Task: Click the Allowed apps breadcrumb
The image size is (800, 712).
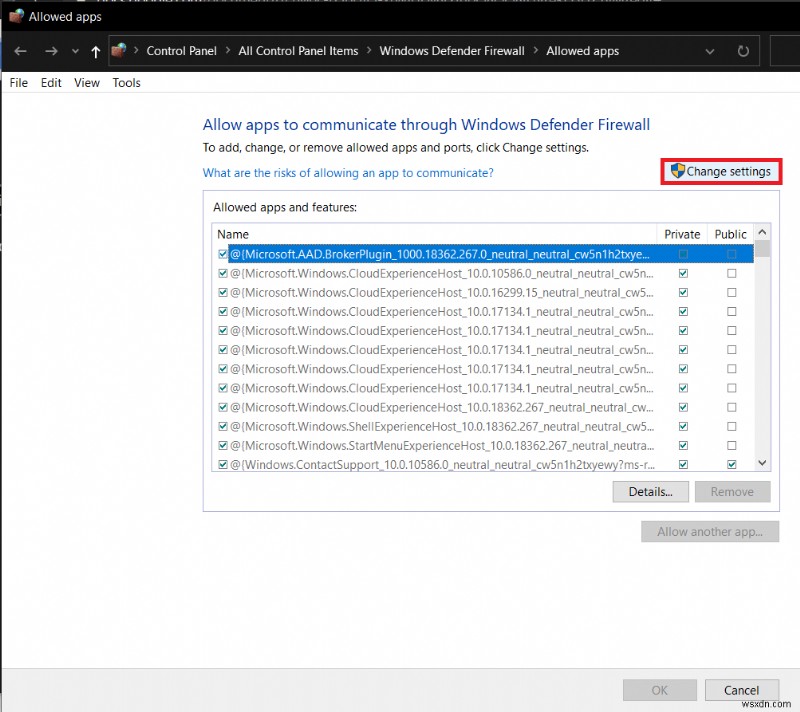Action: point(583,51)
